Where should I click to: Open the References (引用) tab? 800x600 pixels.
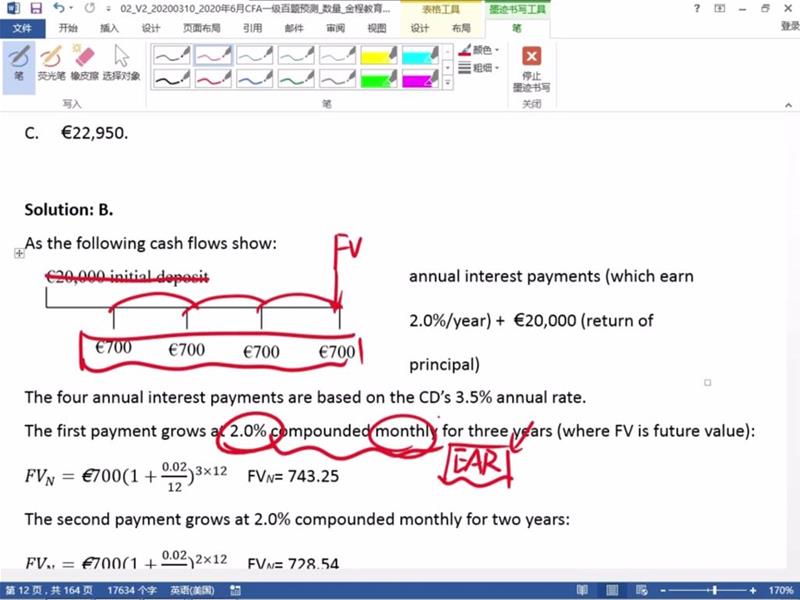coord(253,28)
